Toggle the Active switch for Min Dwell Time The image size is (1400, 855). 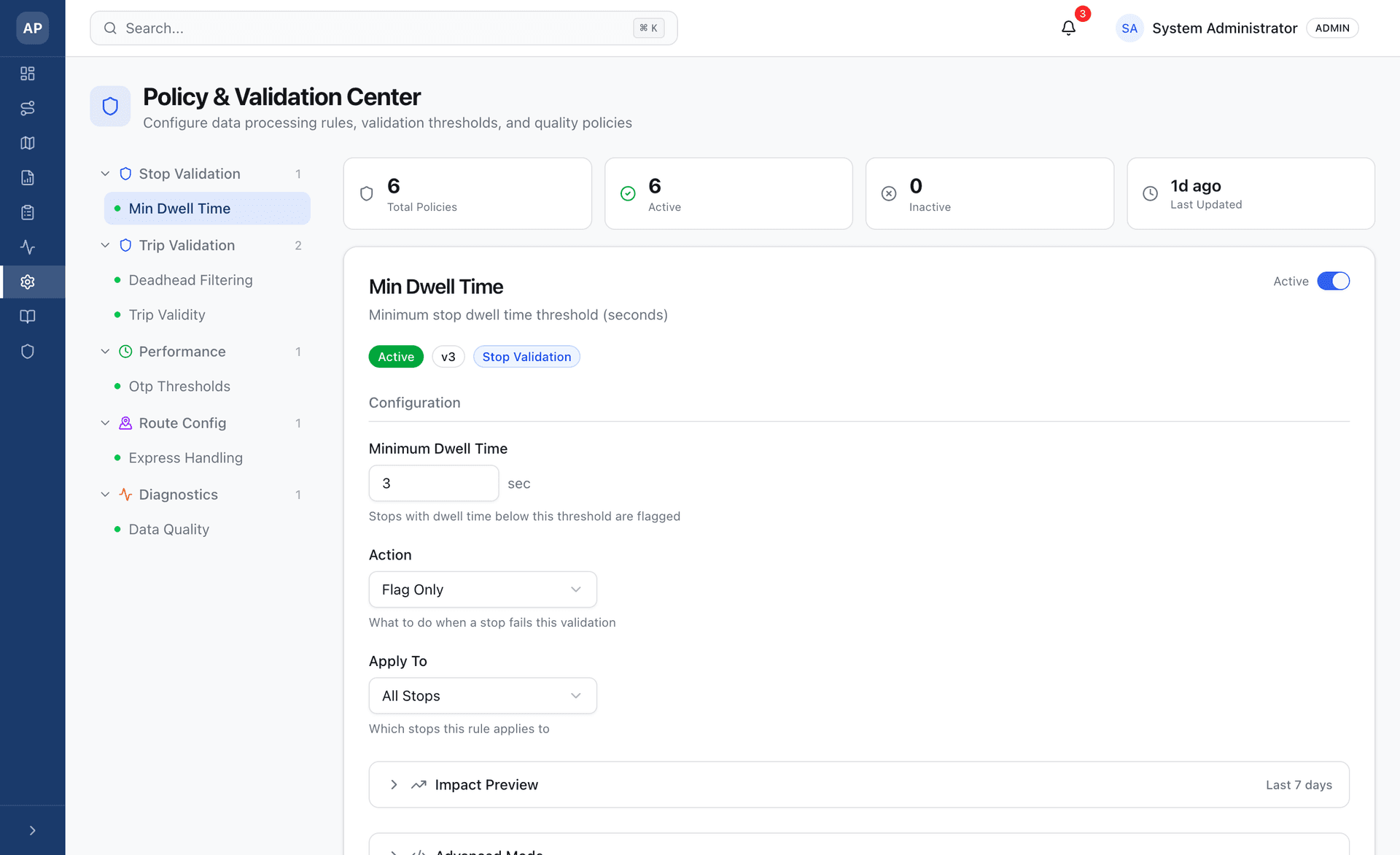(1333, 281)
